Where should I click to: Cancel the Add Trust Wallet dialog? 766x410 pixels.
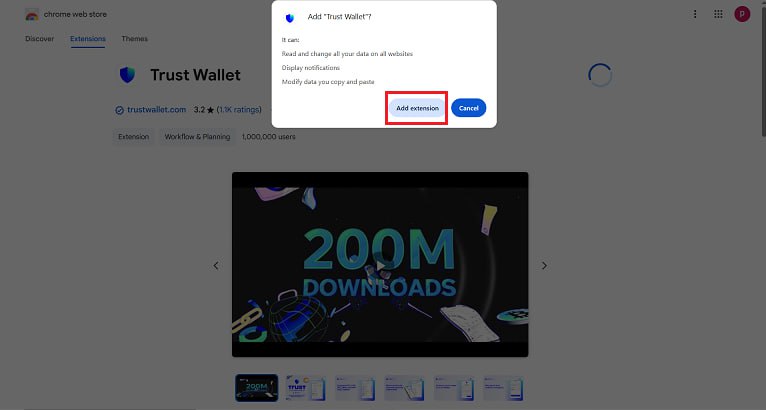point(468,108)
